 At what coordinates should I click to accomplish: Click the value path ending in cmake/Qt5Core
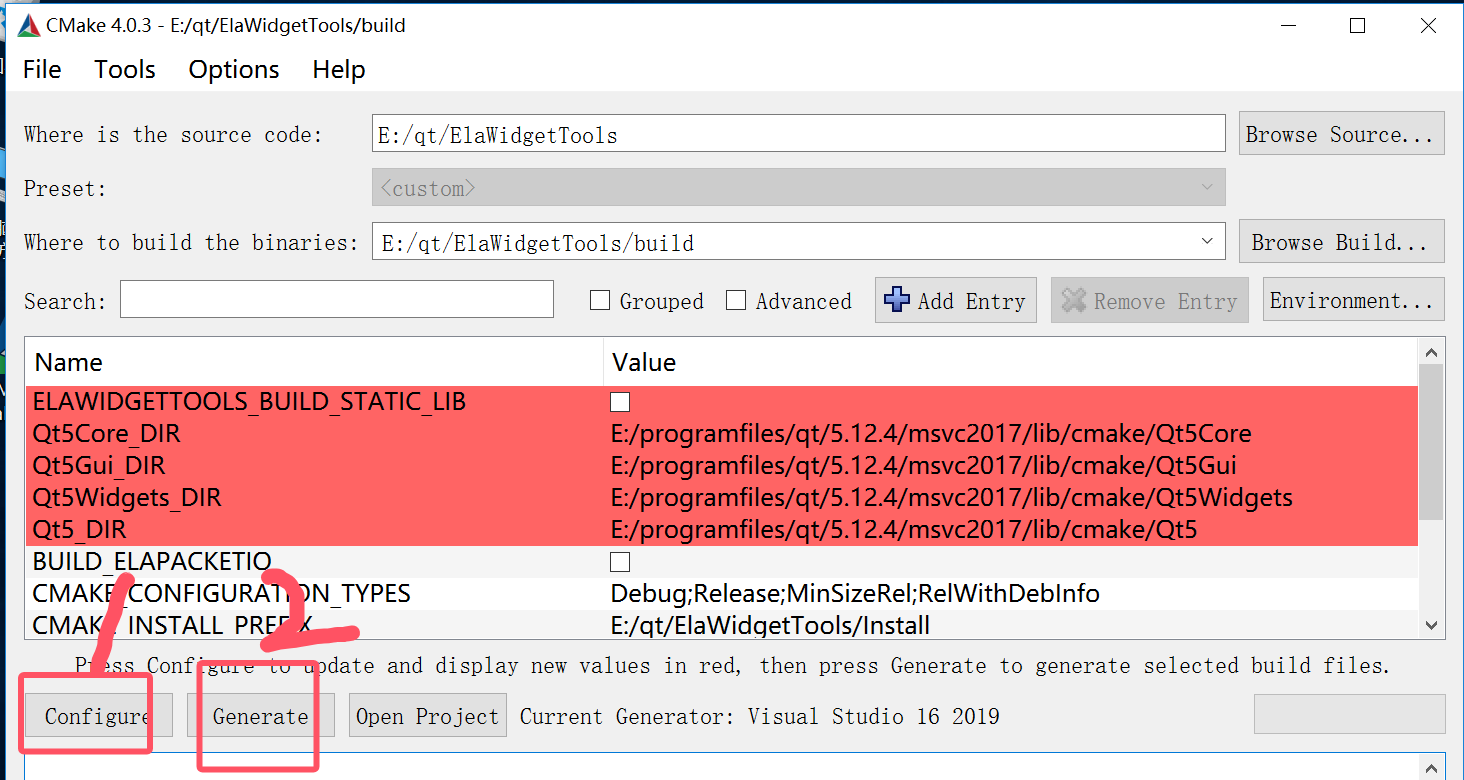pos(932,433)
